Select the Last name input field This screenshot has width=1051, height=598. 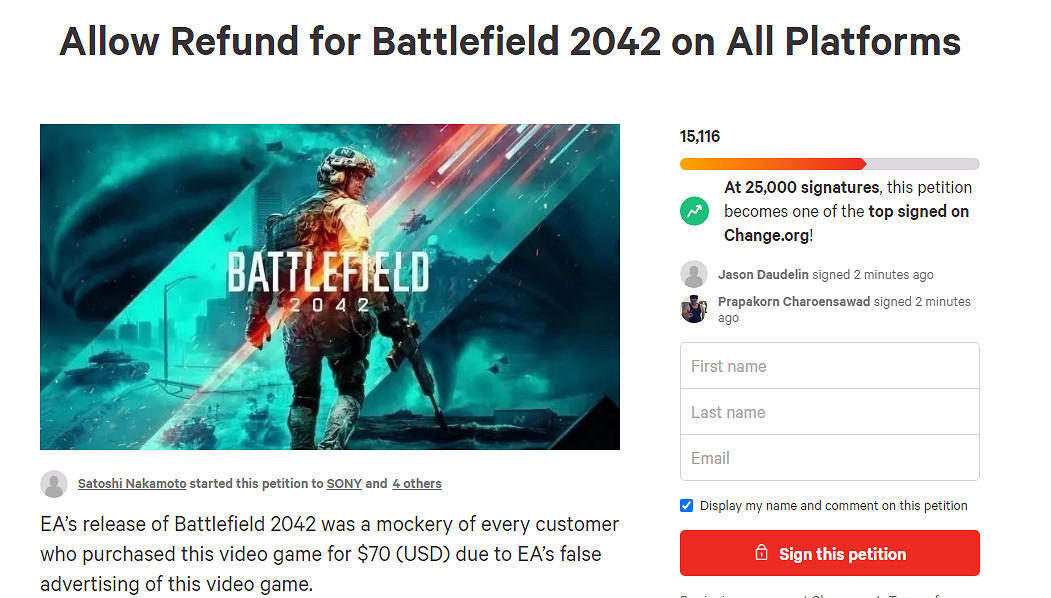point(829,412)
